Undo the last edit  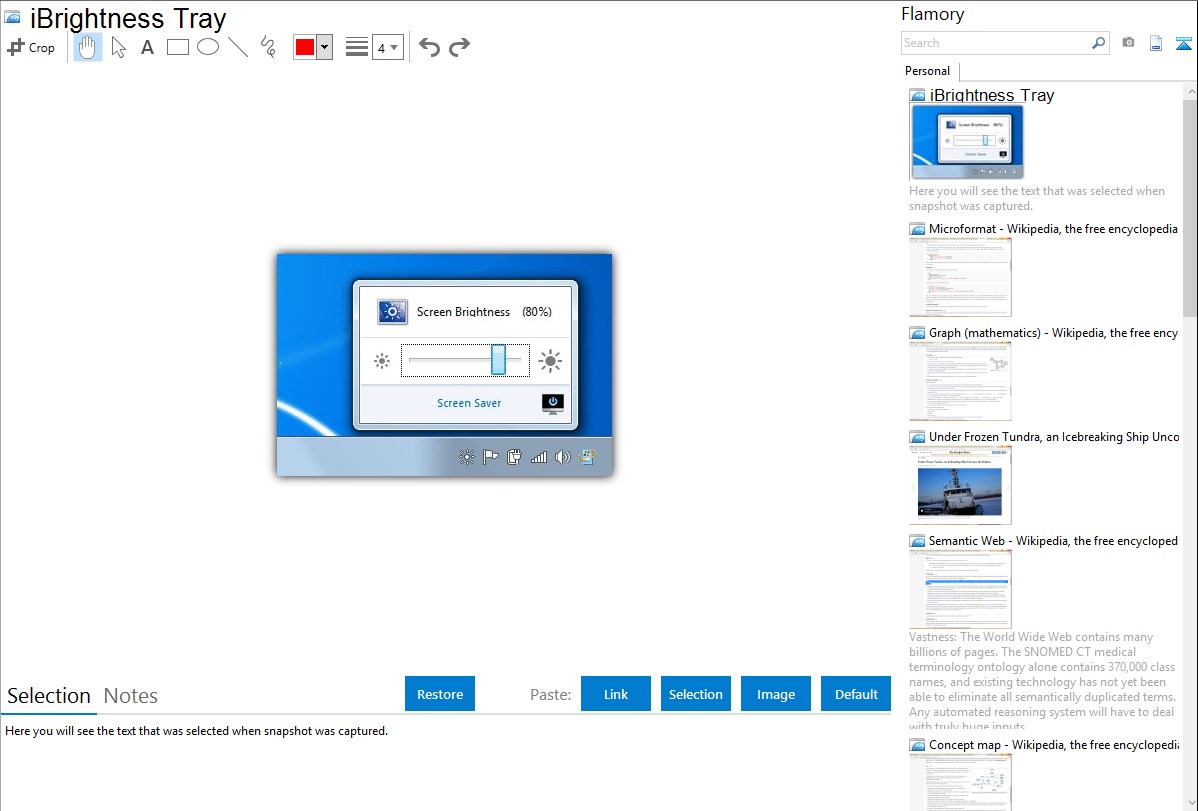pos(429,47)
